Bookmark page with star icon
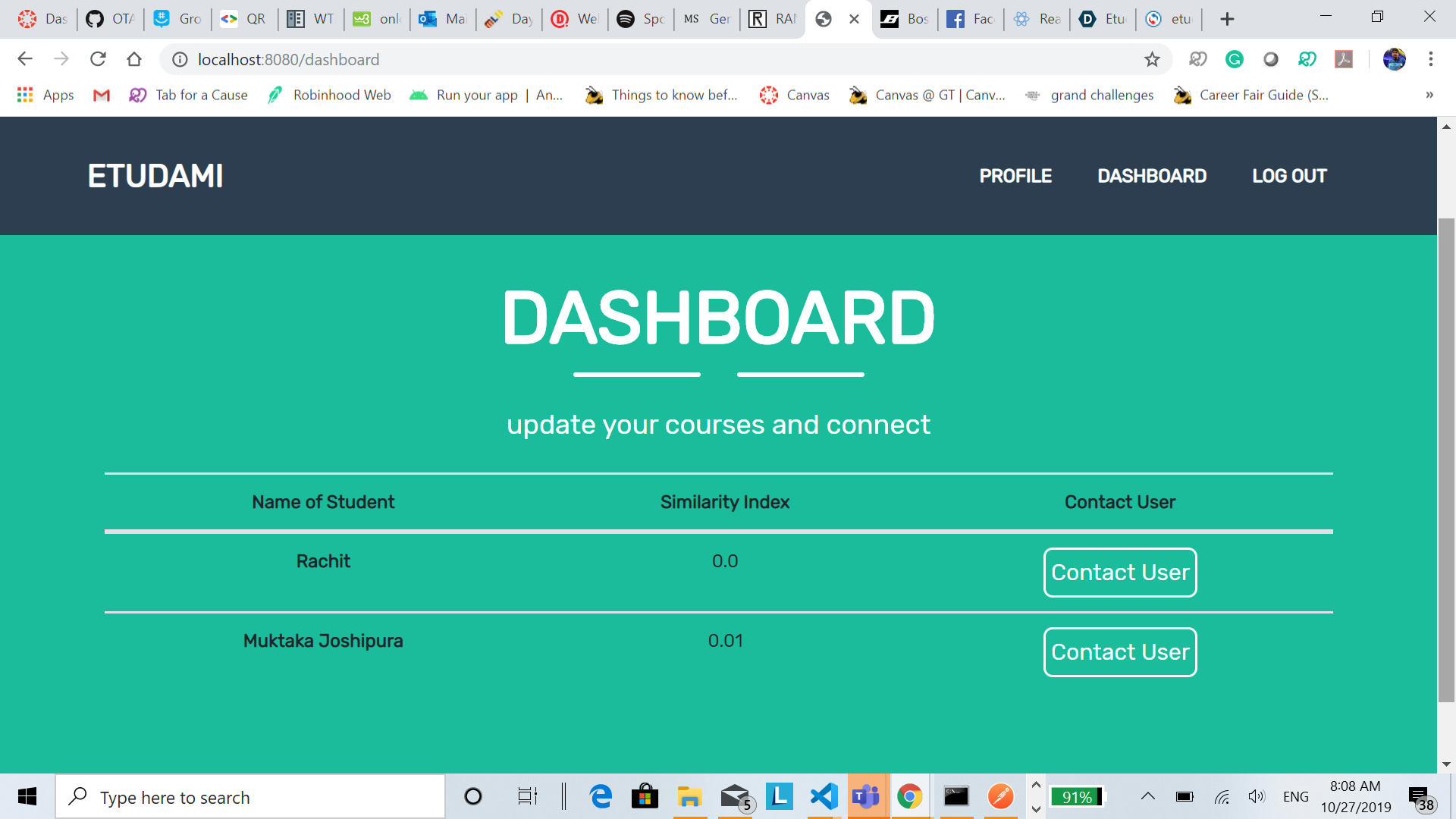The image size is (1456, 819). (x=1152, y=59)
